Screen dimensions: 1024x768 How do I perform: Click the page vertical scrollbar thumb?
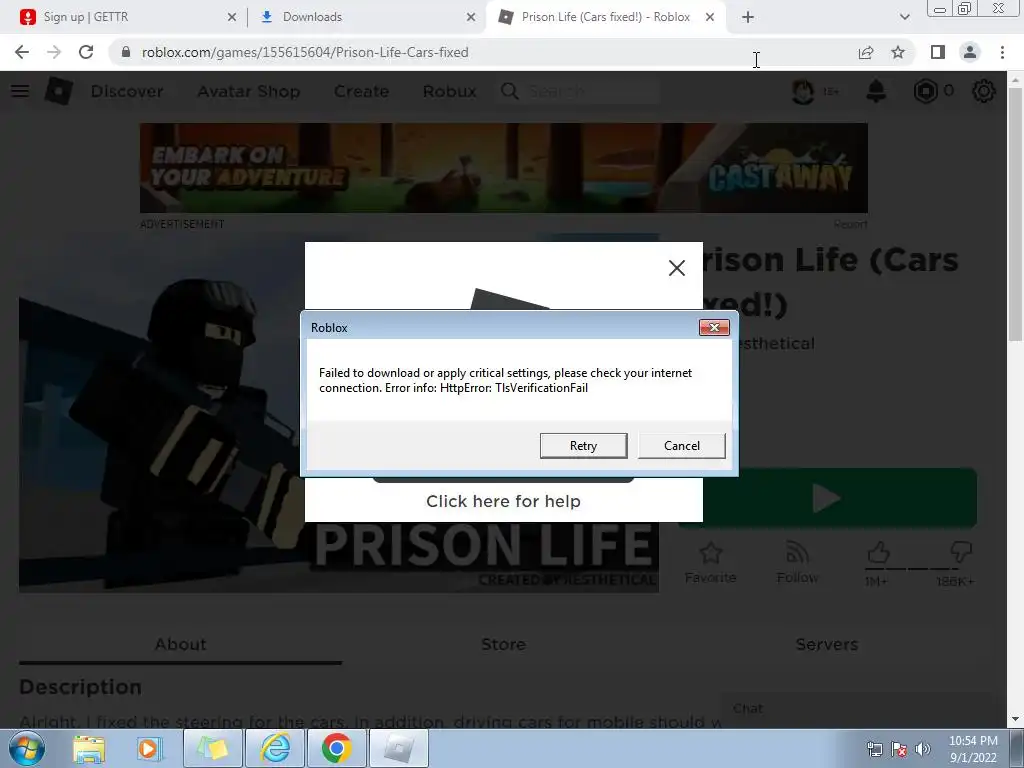1015,216
